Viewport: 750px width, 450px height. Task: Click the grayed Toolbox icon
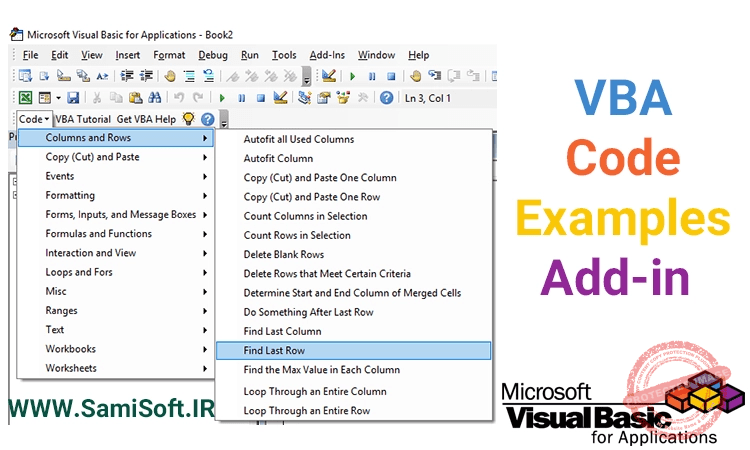click(x=363, y=98)
